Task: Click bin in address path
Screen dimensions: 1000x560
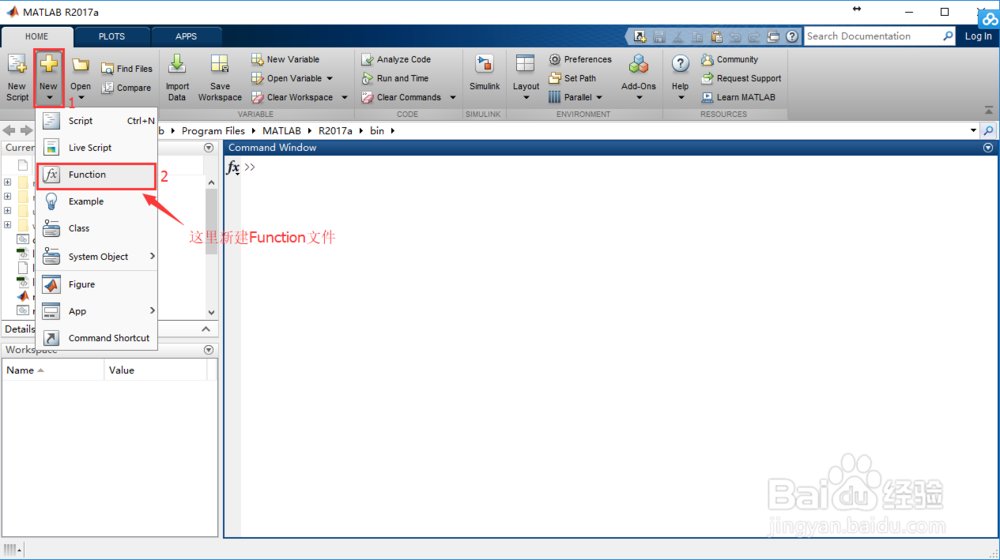Action: click(x=377, y=130)
